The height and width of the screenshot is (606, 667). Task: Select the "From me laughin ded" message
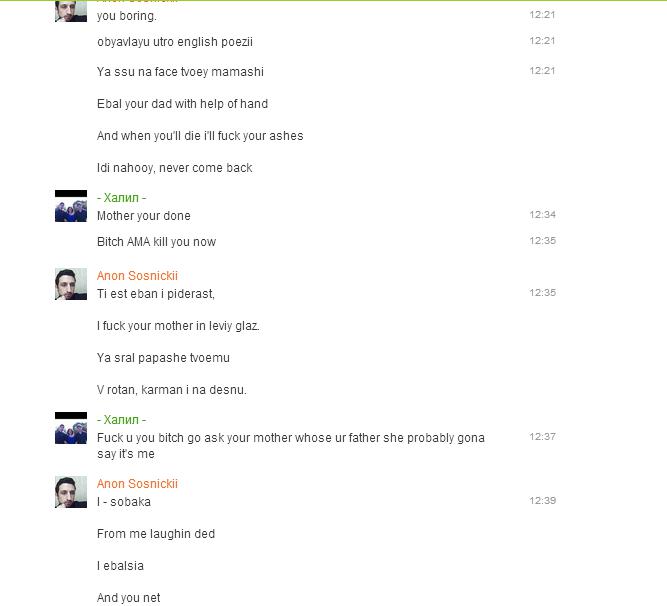coord(156,534)
